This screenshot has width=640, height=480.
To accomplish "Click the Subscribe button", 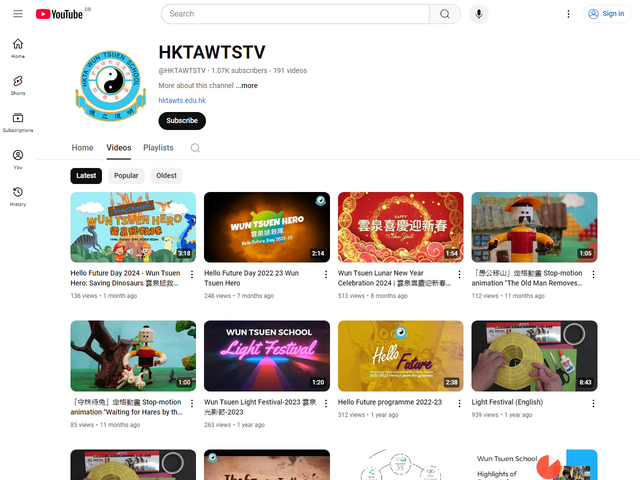I will (182, 121).
